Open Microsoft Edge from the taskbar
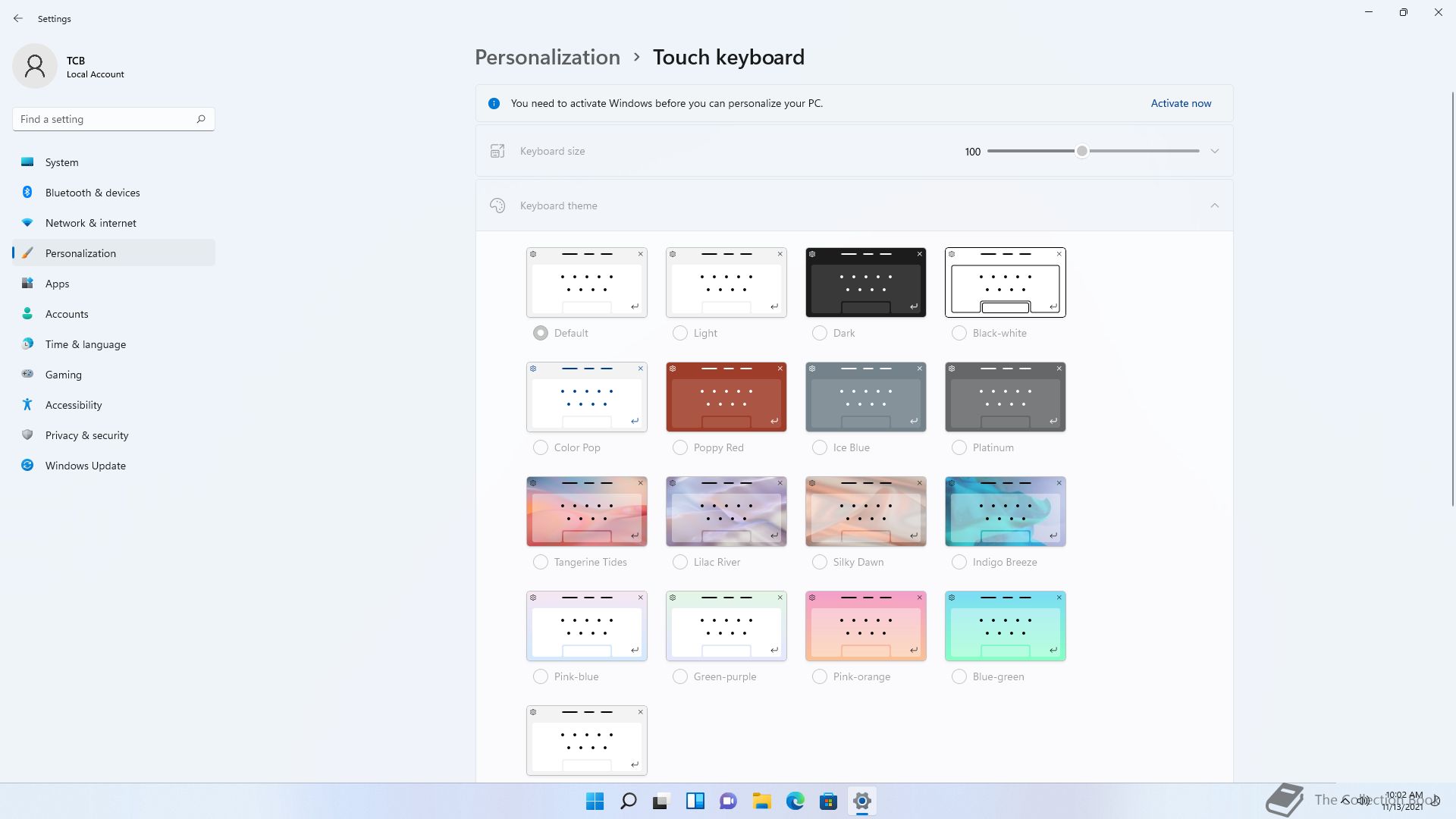1456x819 pixels. [795, 801]
